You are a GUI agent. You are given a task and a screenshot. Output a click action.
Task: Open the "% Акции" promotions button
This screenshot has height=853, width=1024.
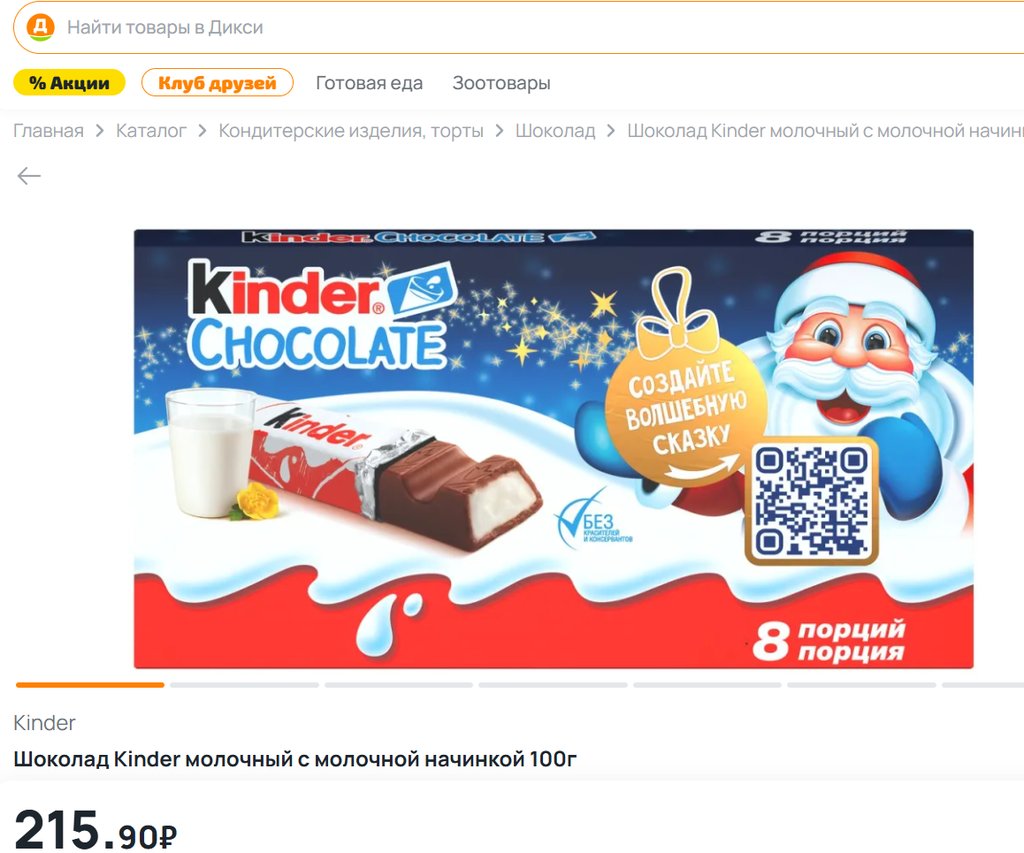tap(69, 83)
